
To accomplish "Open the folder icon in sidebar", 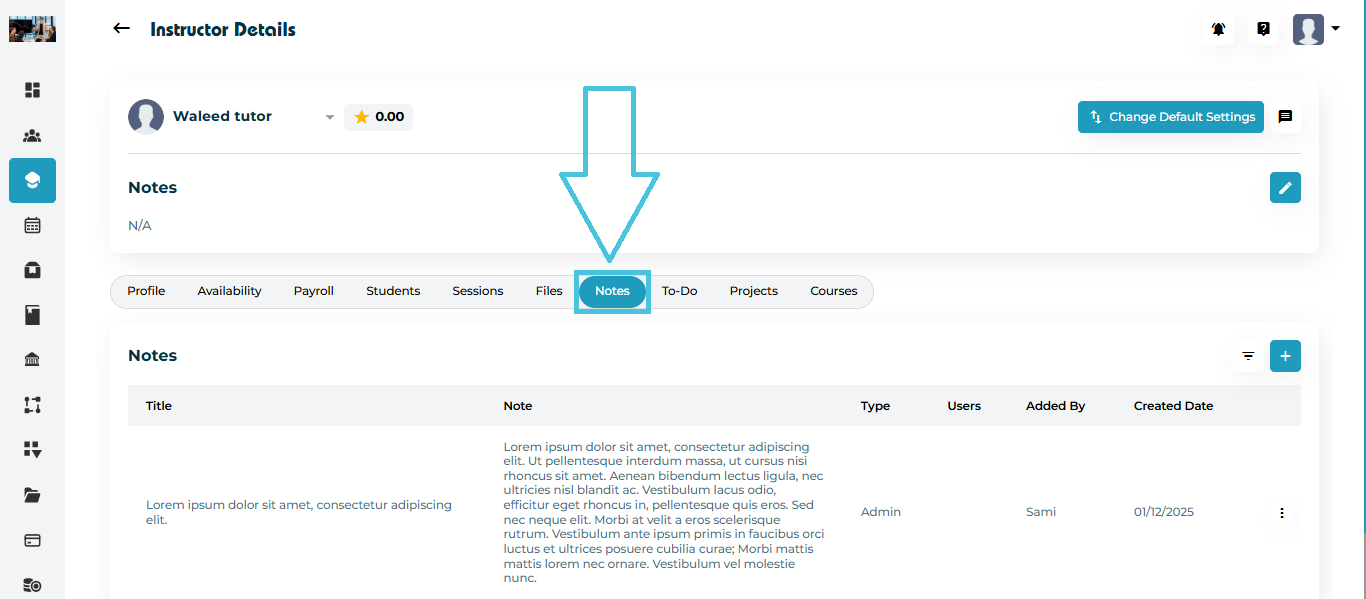I will pos(32,495).
